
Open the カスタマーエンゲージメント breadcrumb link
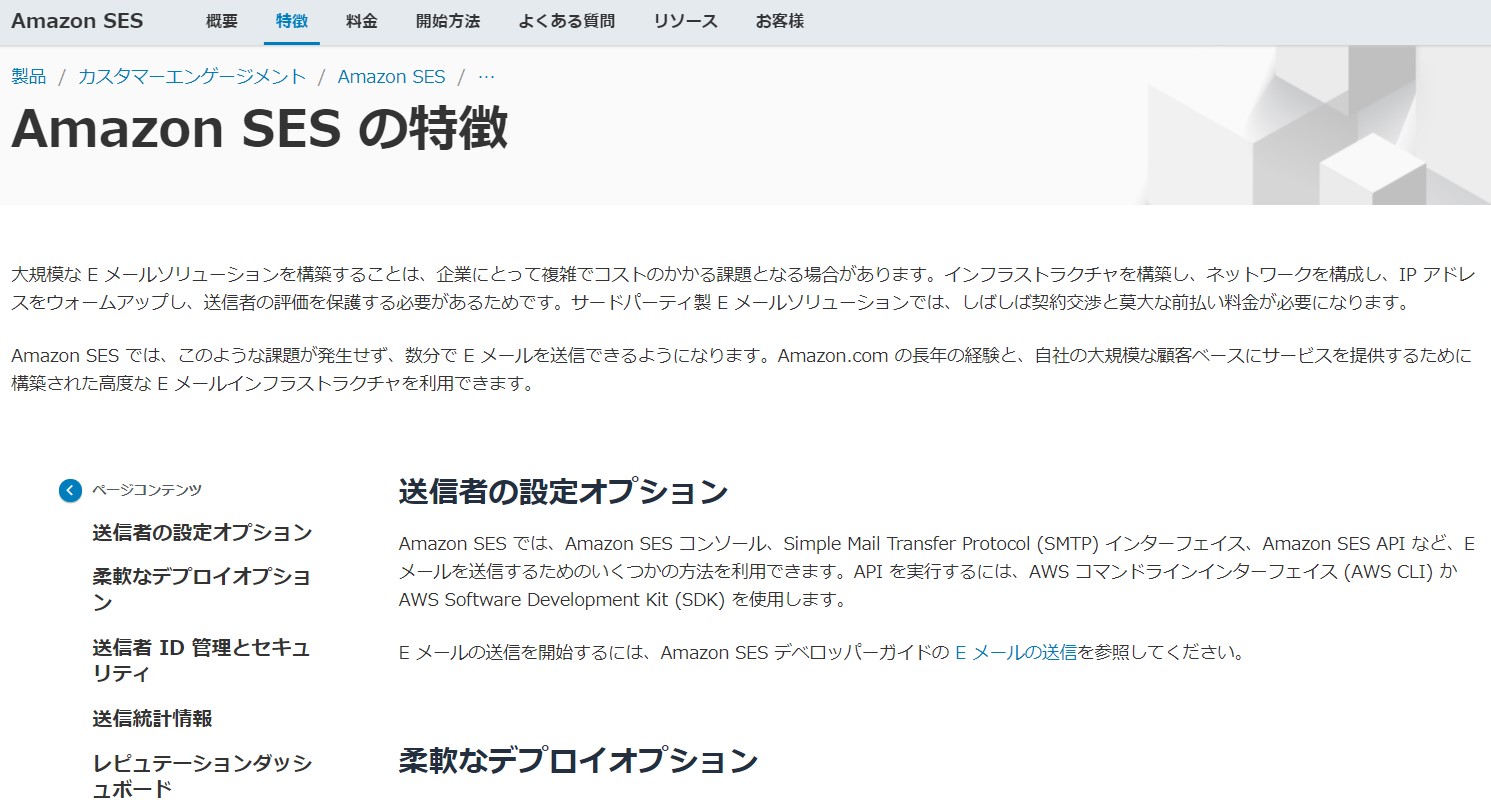pyautogui.click(x=192, y=76)
